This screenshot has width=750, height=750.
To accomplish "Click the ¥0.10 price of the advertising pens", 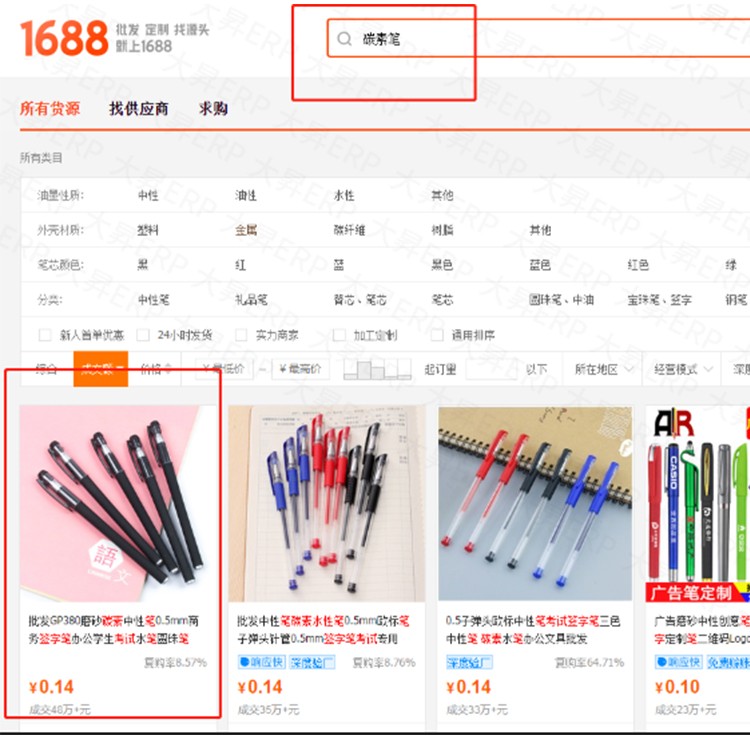I will coord(677,687).
